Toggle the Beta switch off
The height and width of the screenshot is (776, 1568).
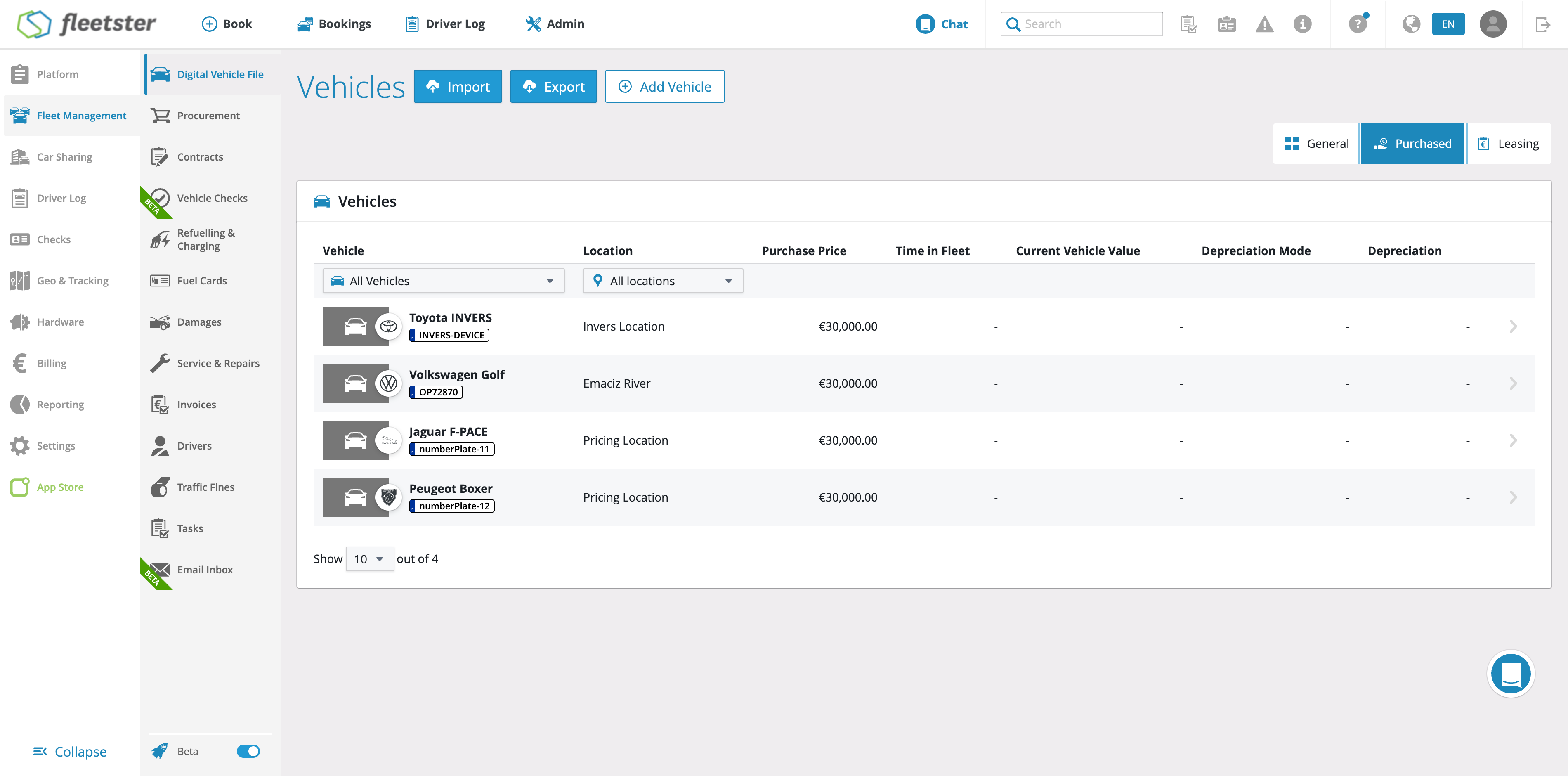tap(248, 751)
